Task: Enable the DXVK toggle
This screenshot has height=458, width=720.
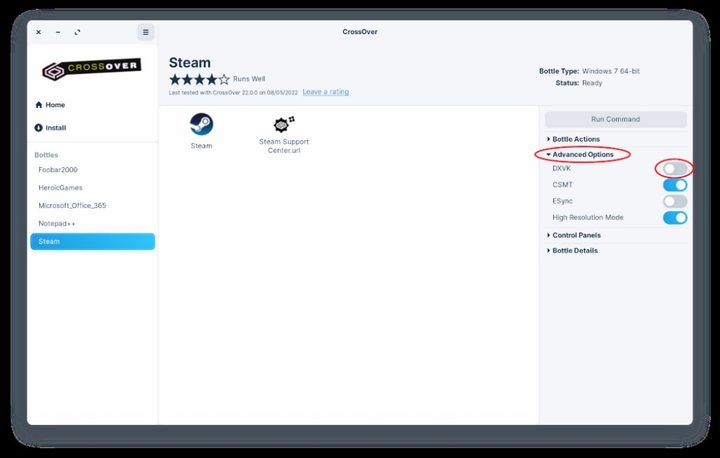Action: [x=675, y=169]
